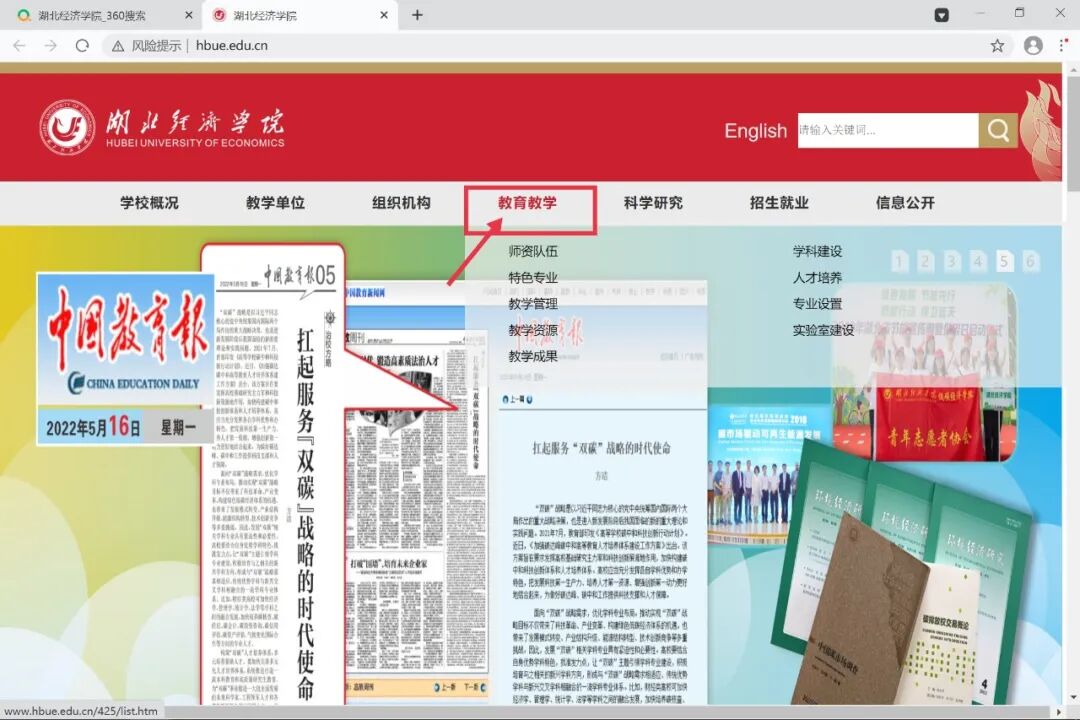Select 学科建设 submenu item
Image resolution: width=1080 pixels, height=720 pixels.
818,251
